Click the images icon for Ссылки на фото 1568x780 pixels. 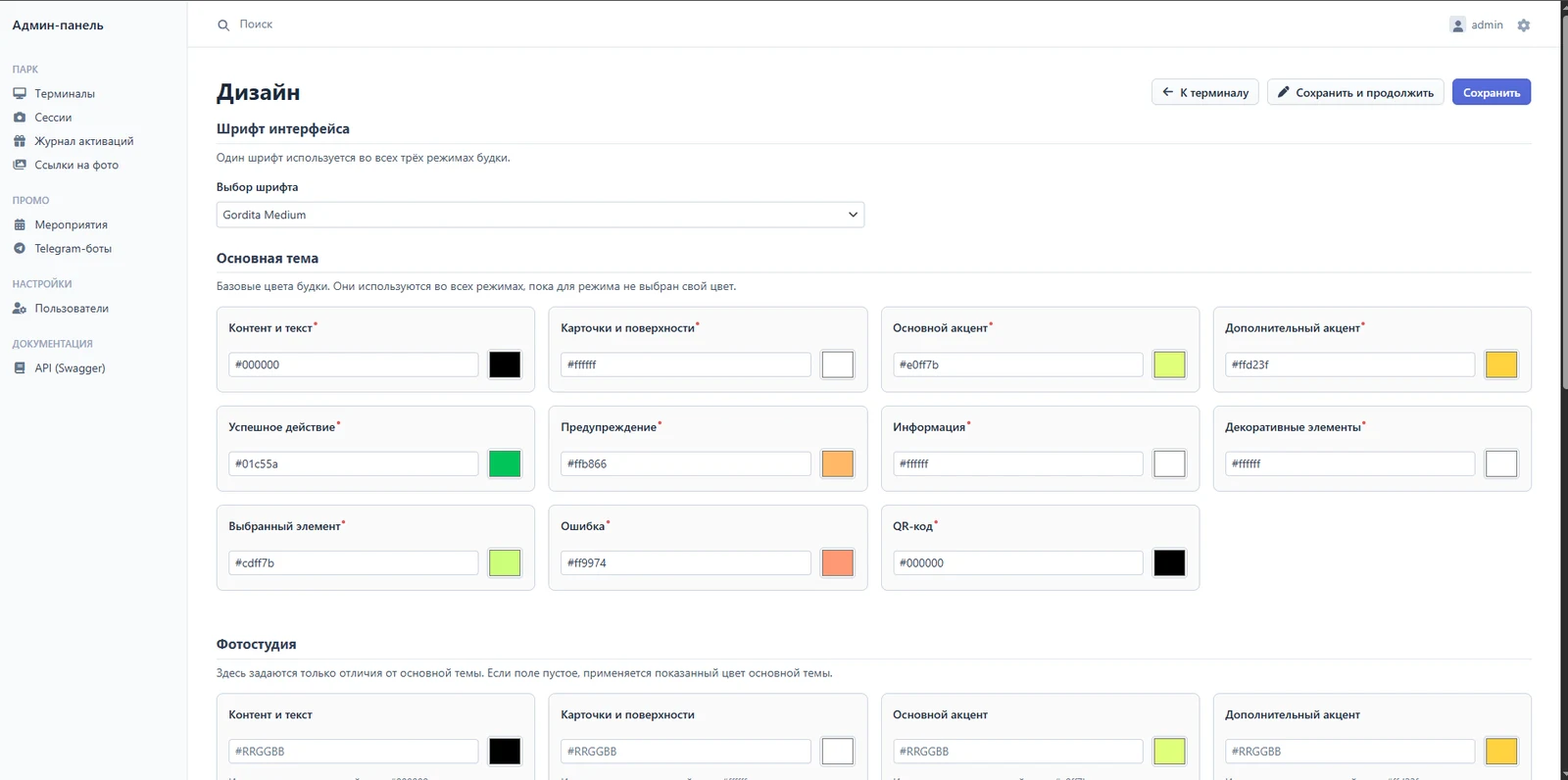pyautogui.click(x=20, y=165)
